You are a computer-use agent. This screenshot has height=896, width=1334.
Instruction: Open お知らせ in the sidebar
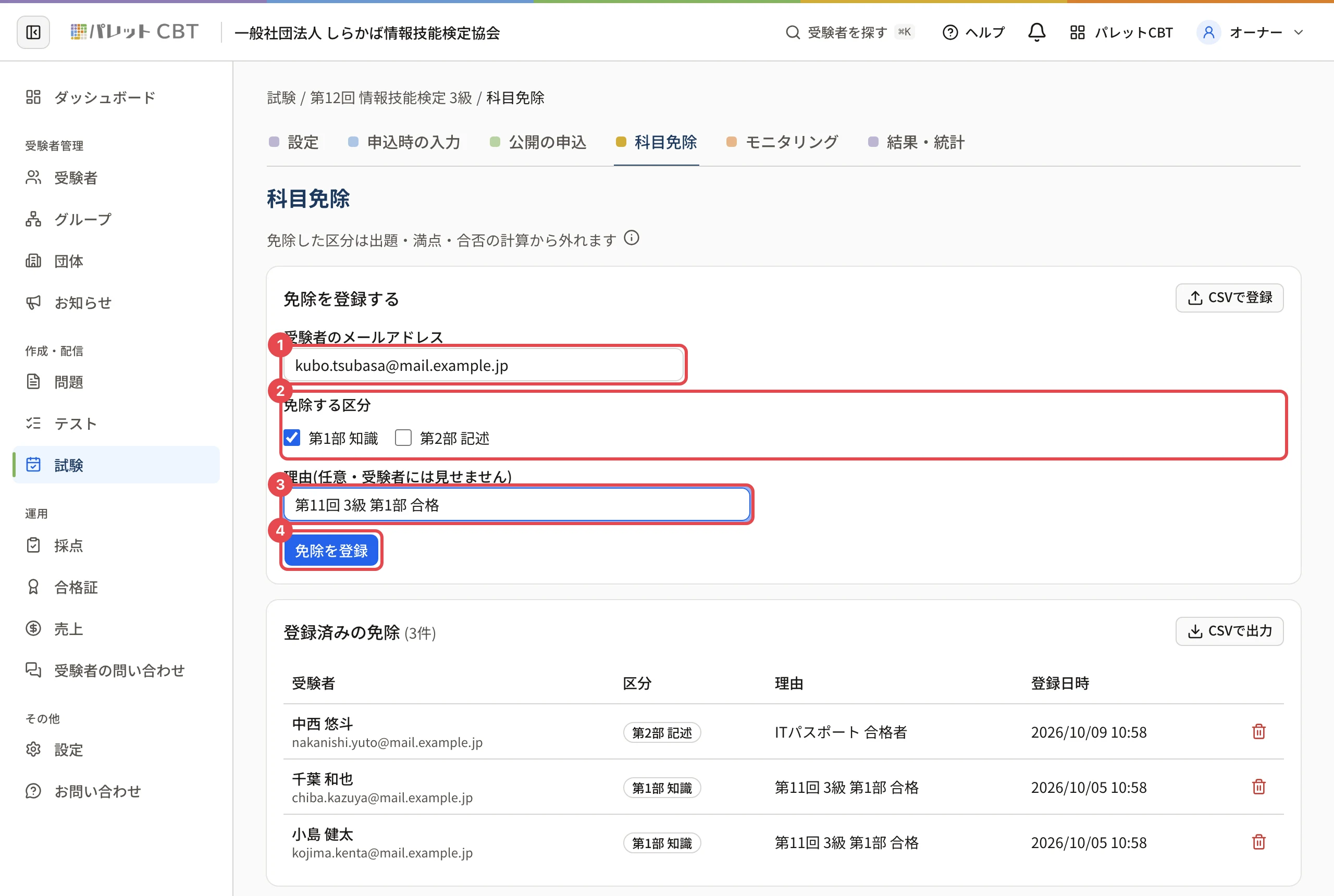click(116, 303)
